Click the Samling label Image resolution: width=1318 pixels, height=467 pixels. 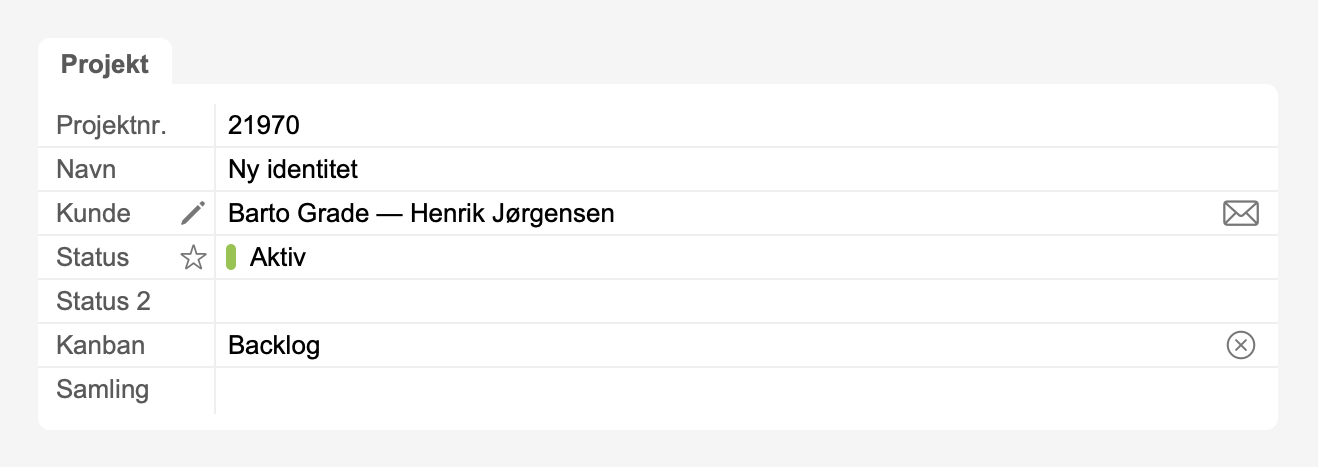tap(102, 390)
